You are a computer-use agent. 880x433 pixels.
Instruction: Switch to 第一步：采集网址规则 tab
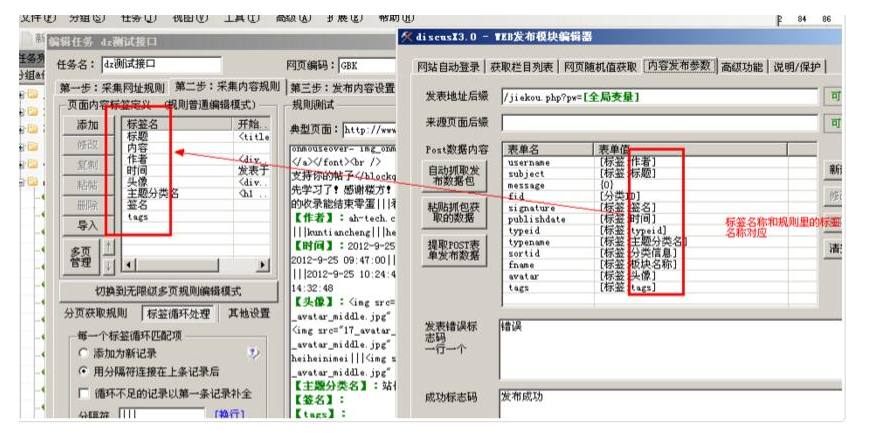(110, 87)
